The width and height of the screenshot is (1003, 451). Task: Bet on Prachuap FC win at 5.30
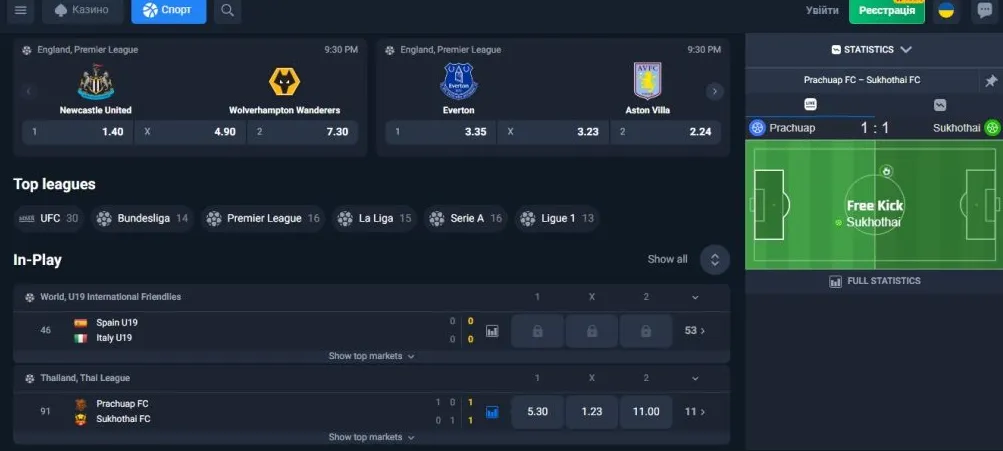537,412
